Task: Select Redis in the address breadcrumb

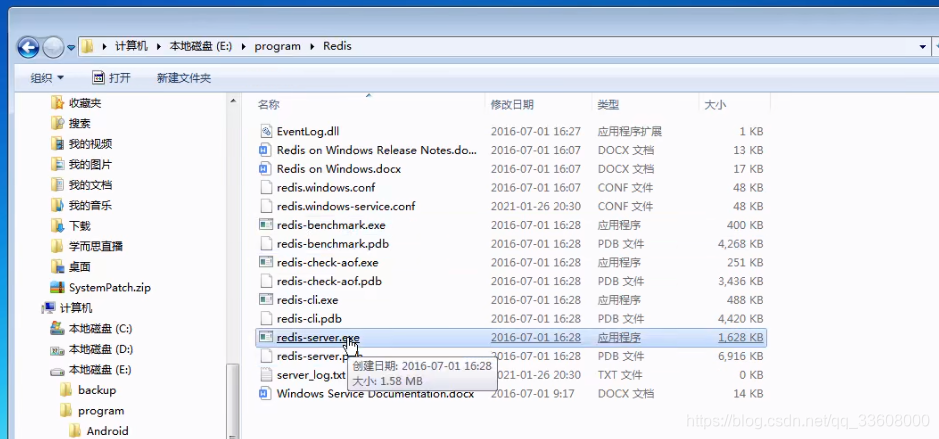Action: pos(337,46)
